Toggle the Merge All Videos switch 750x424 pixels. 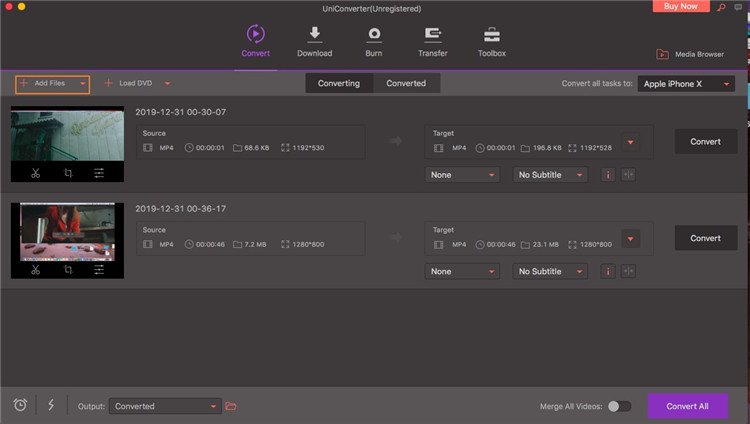click(619, 406)
